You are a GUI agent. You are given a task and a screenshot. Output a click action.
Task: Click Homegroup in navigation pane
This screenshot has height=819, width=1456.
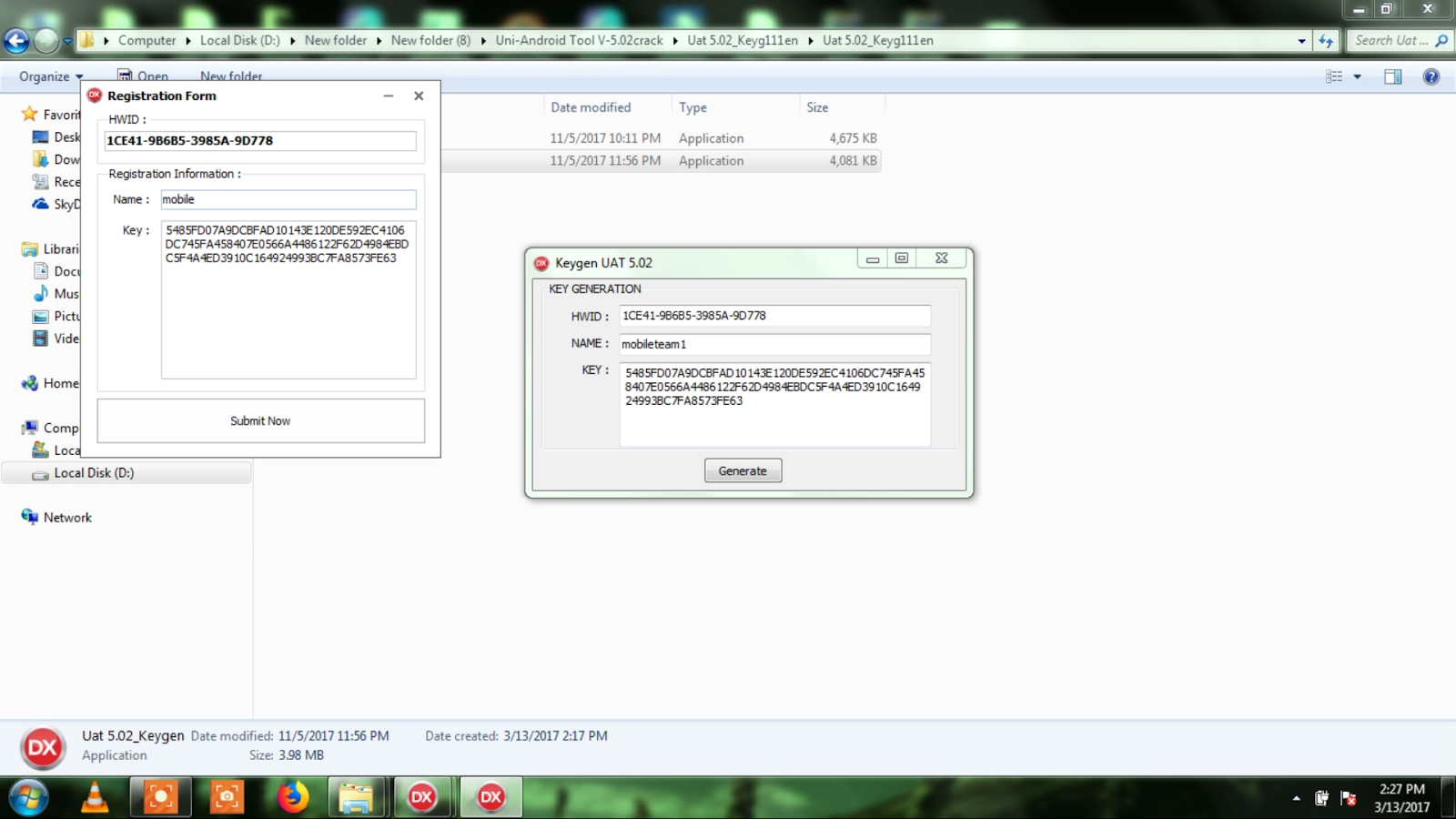click(50, 383)
